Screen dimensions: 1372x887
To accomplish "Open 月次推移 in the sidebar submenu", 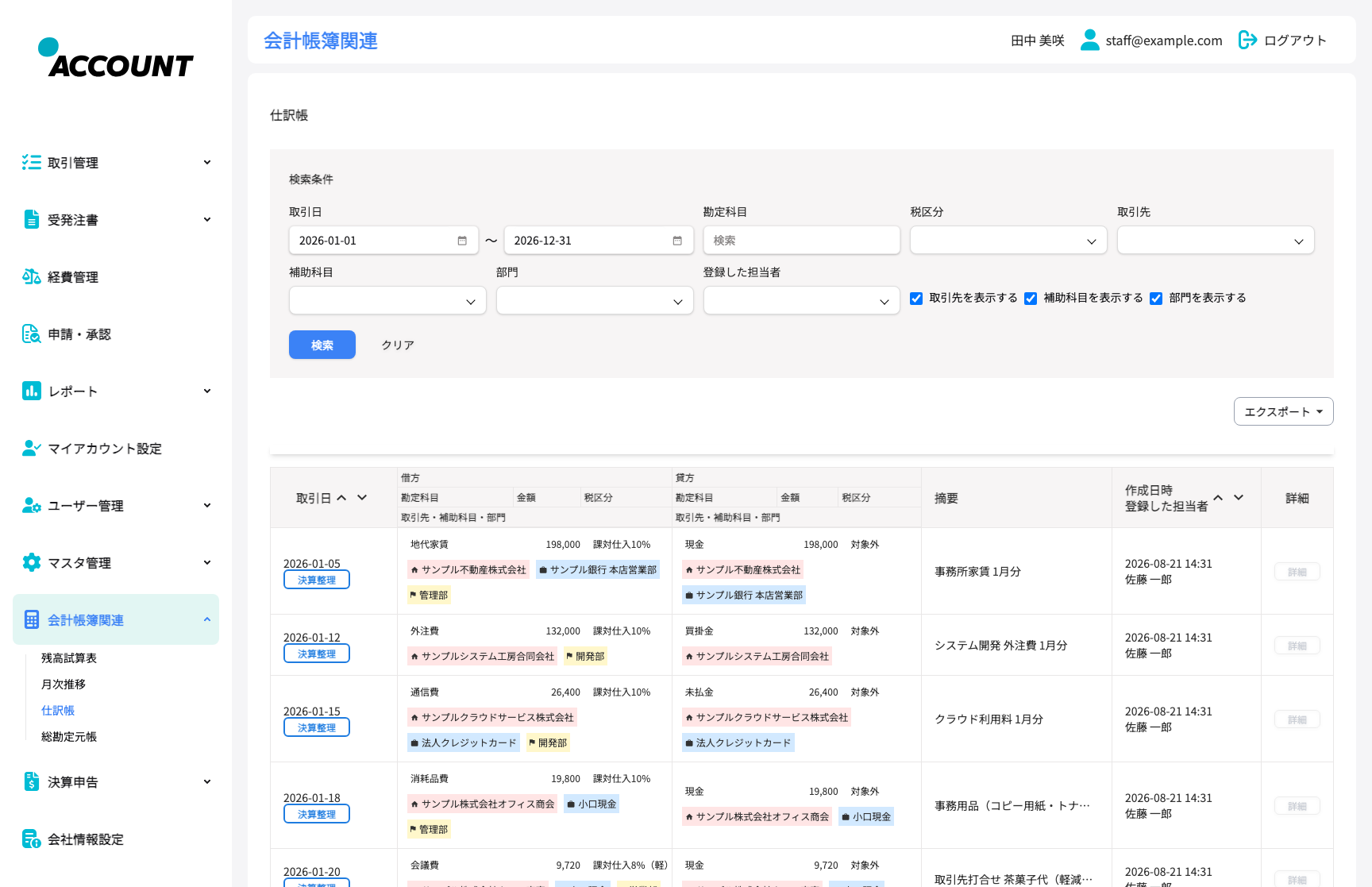I will [x=64, y=685].
